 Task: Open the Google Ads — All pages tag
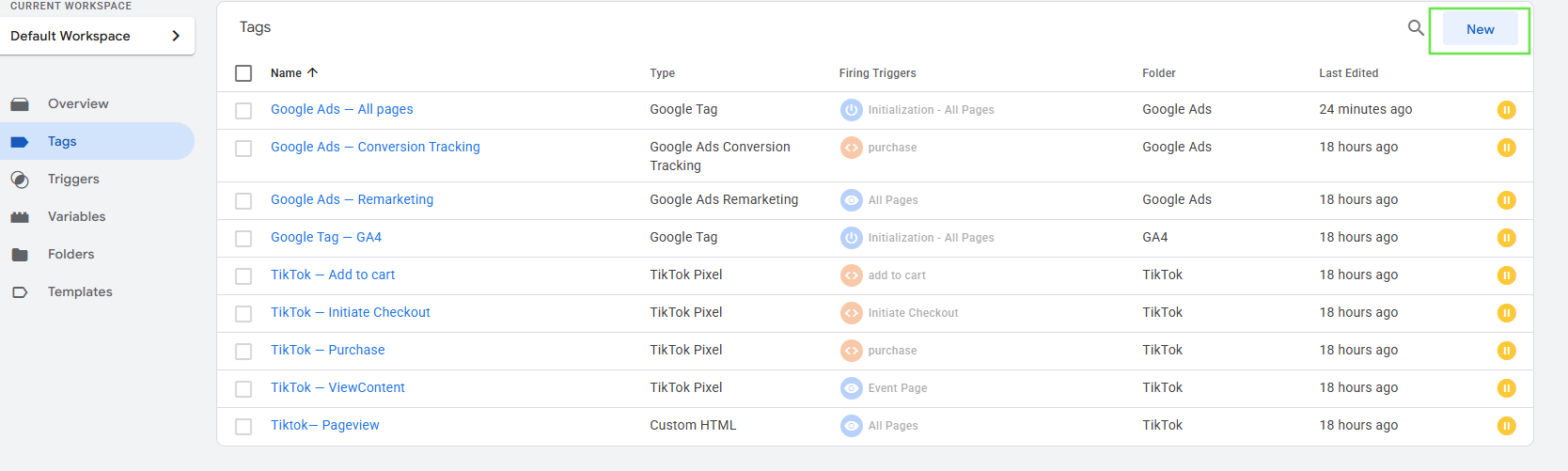(342, 109)
